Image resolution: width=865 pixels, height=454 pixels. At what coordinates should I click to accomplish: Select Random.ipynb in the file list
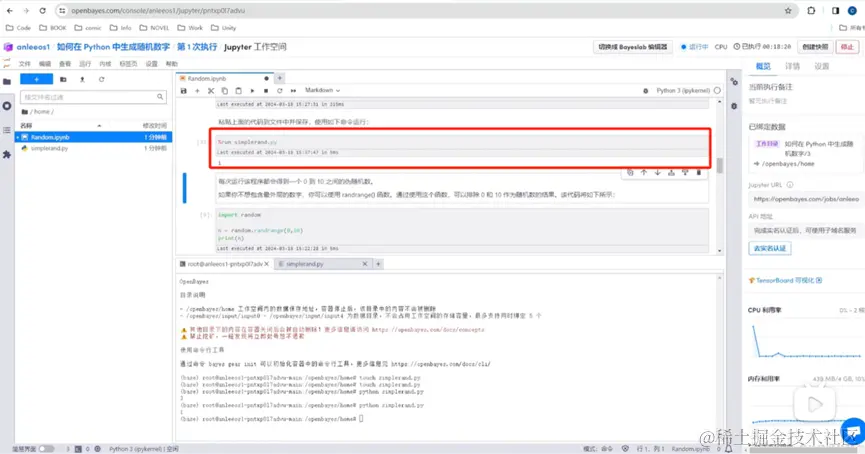[94, 137]
